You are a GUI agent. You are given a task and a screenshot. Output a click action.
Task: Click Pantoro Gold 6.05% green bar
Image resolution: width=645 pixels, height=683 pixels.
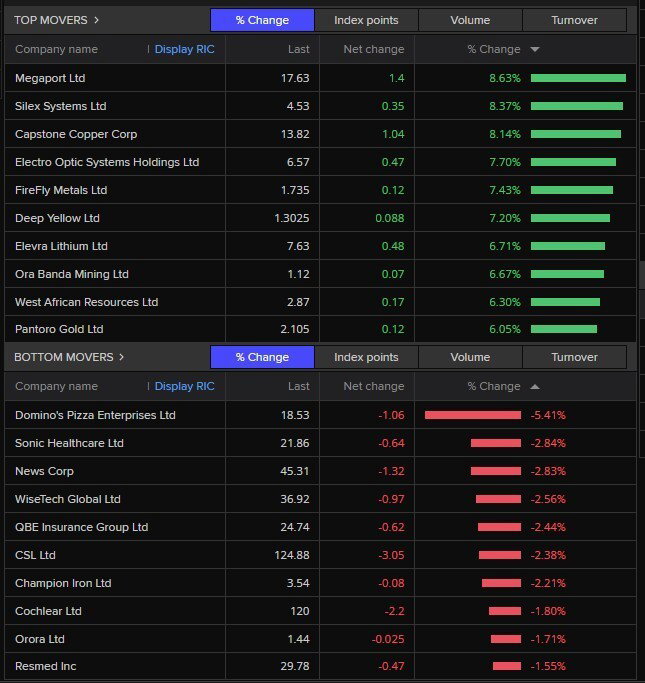(x=564, y=329)
